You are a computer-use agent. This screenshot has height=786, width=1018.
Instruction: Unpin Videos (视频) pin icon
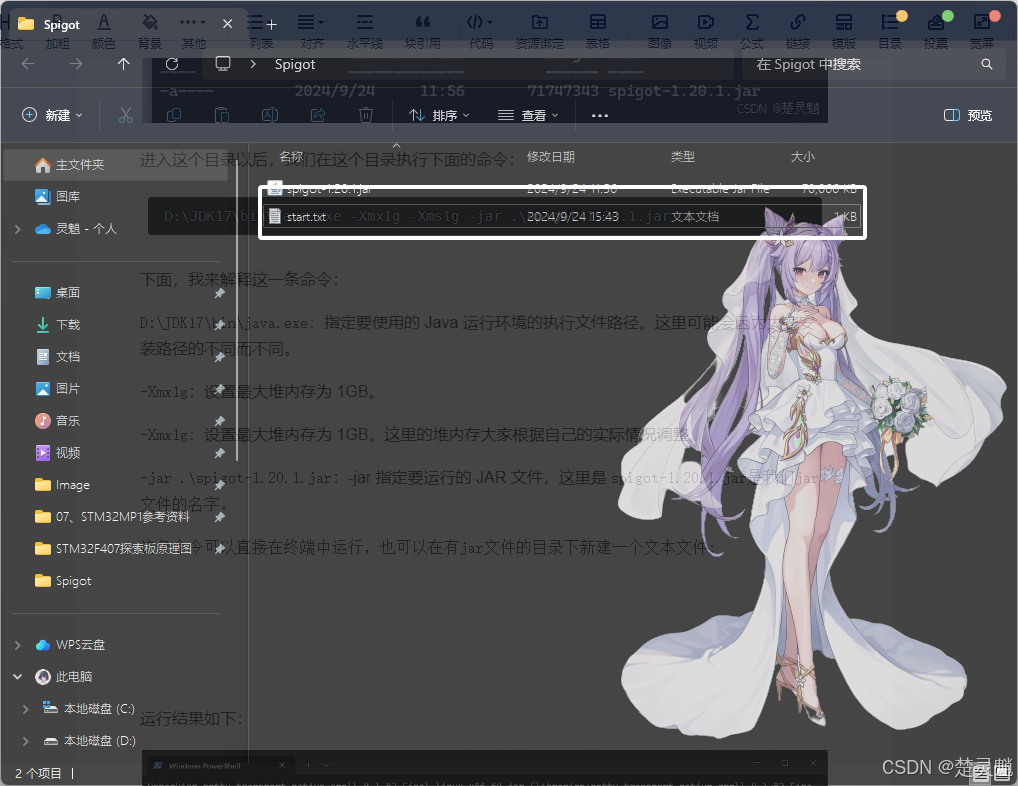click(x=219, y=453)
